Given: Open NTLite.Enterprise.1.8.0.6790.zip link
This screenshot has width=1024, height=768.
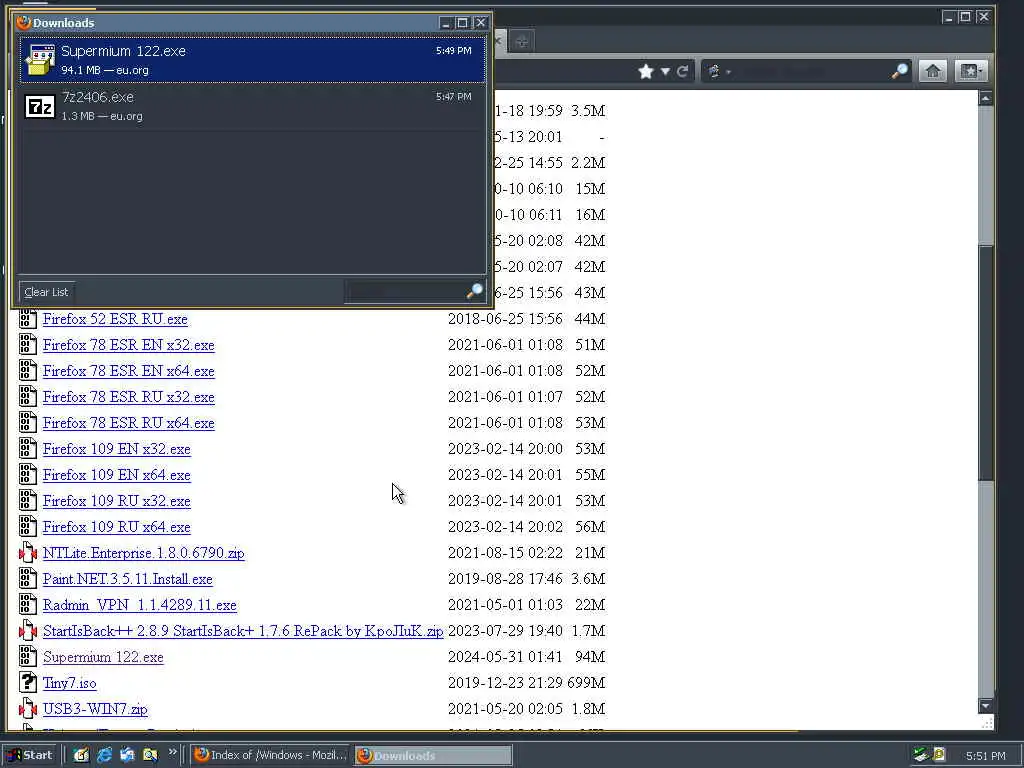Looking at the screenshot, I should 144,553.
